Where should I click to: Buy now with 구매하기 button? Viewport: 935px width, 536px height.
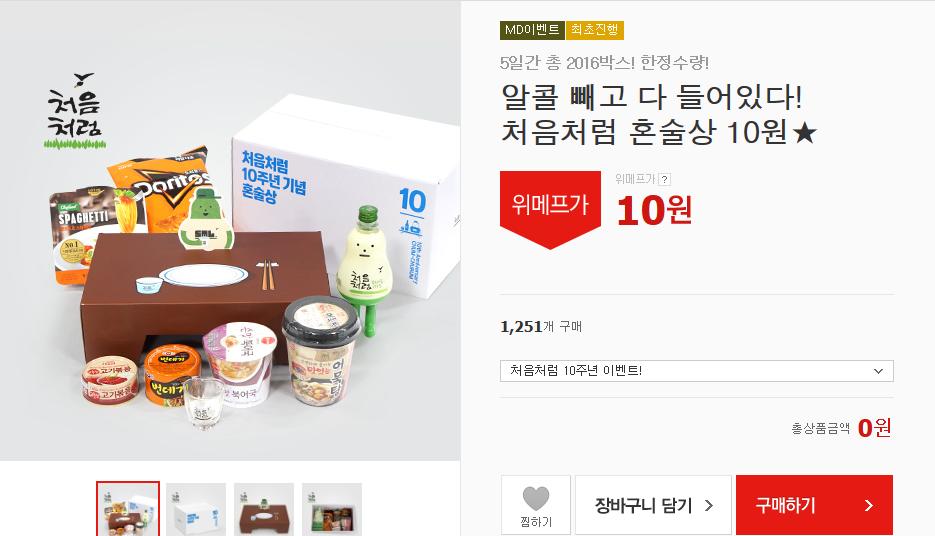tap(814, 505)
